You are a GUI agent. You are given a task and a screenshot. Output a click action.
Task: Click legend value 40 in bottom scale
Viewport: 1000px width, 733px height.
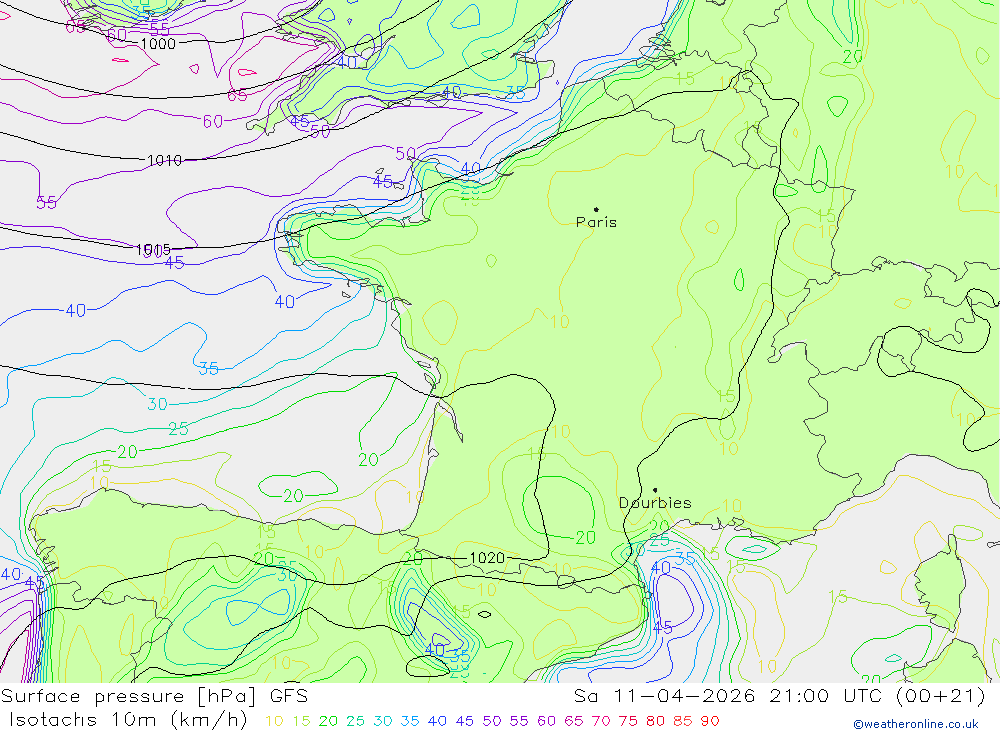pyautogui.click(x=438, y=721)
